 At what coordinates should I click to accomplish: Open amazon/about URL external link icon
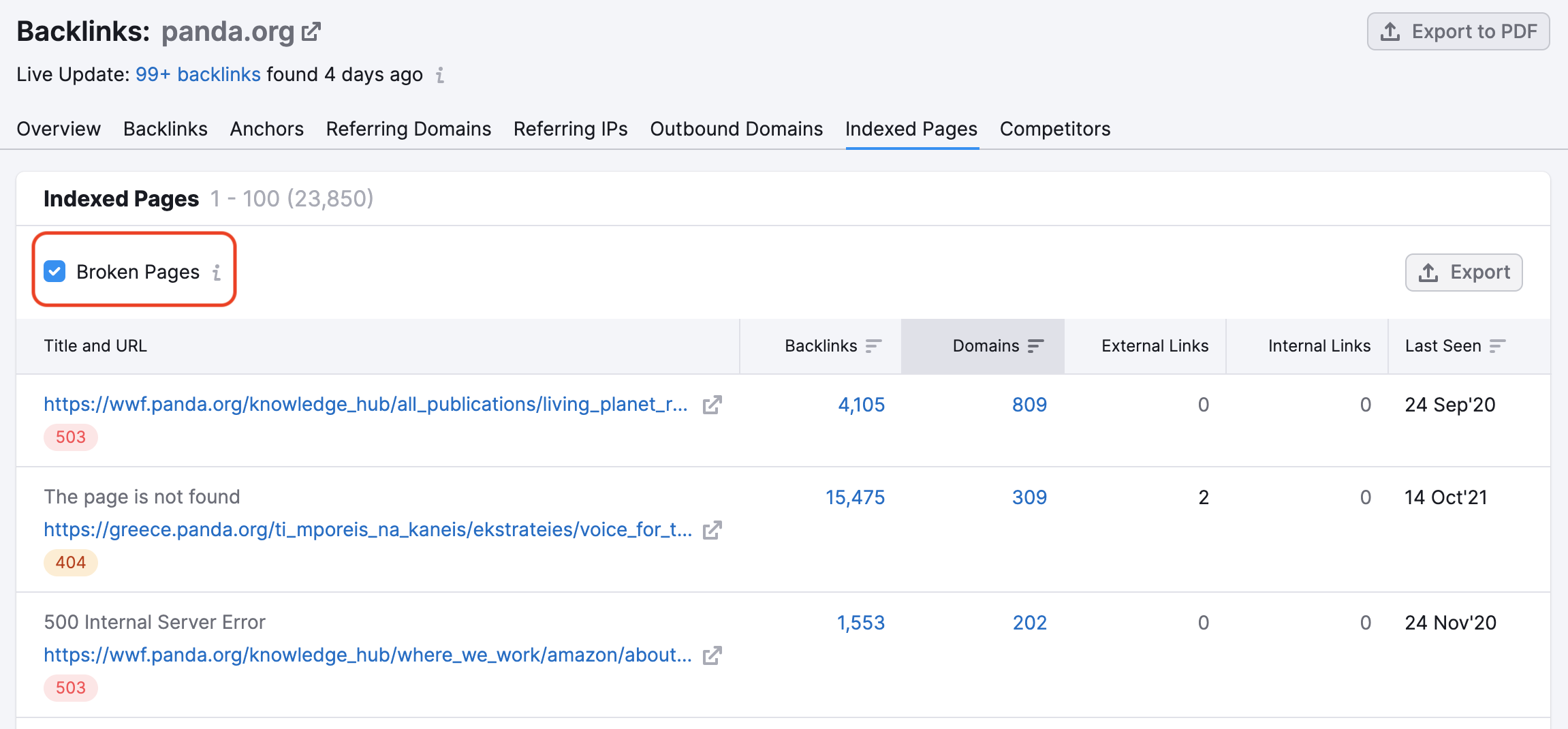click(712, 655)
